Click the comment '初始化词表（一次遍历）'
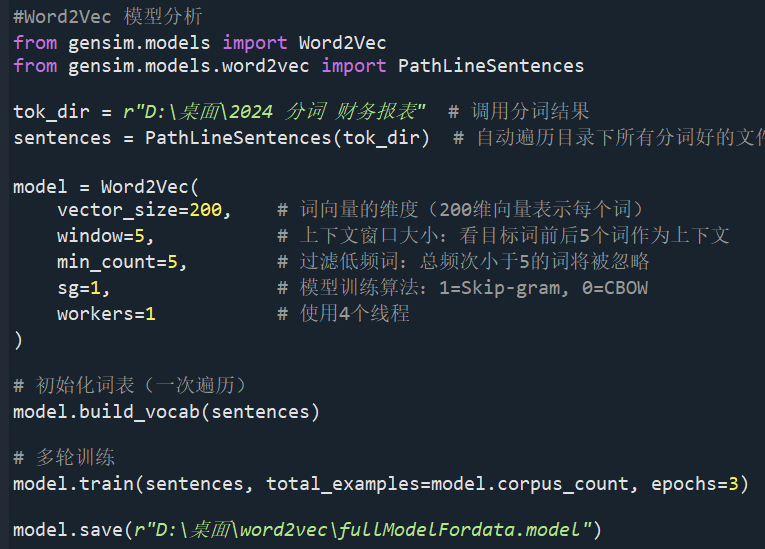This screenshot has width=765, height=549. pos(141,386)
